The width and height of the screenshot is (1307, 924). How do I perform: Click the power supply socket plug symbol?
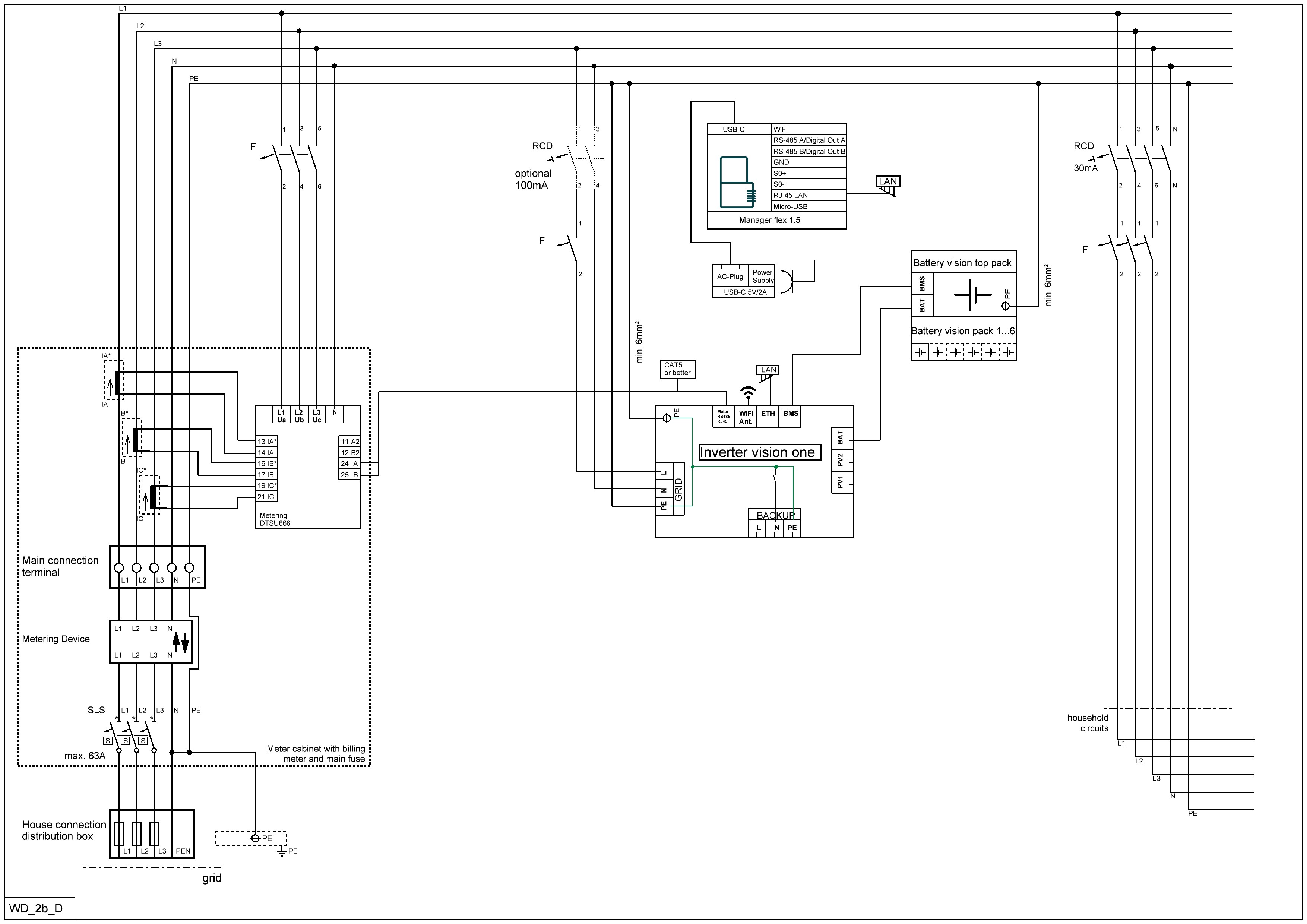788,282
